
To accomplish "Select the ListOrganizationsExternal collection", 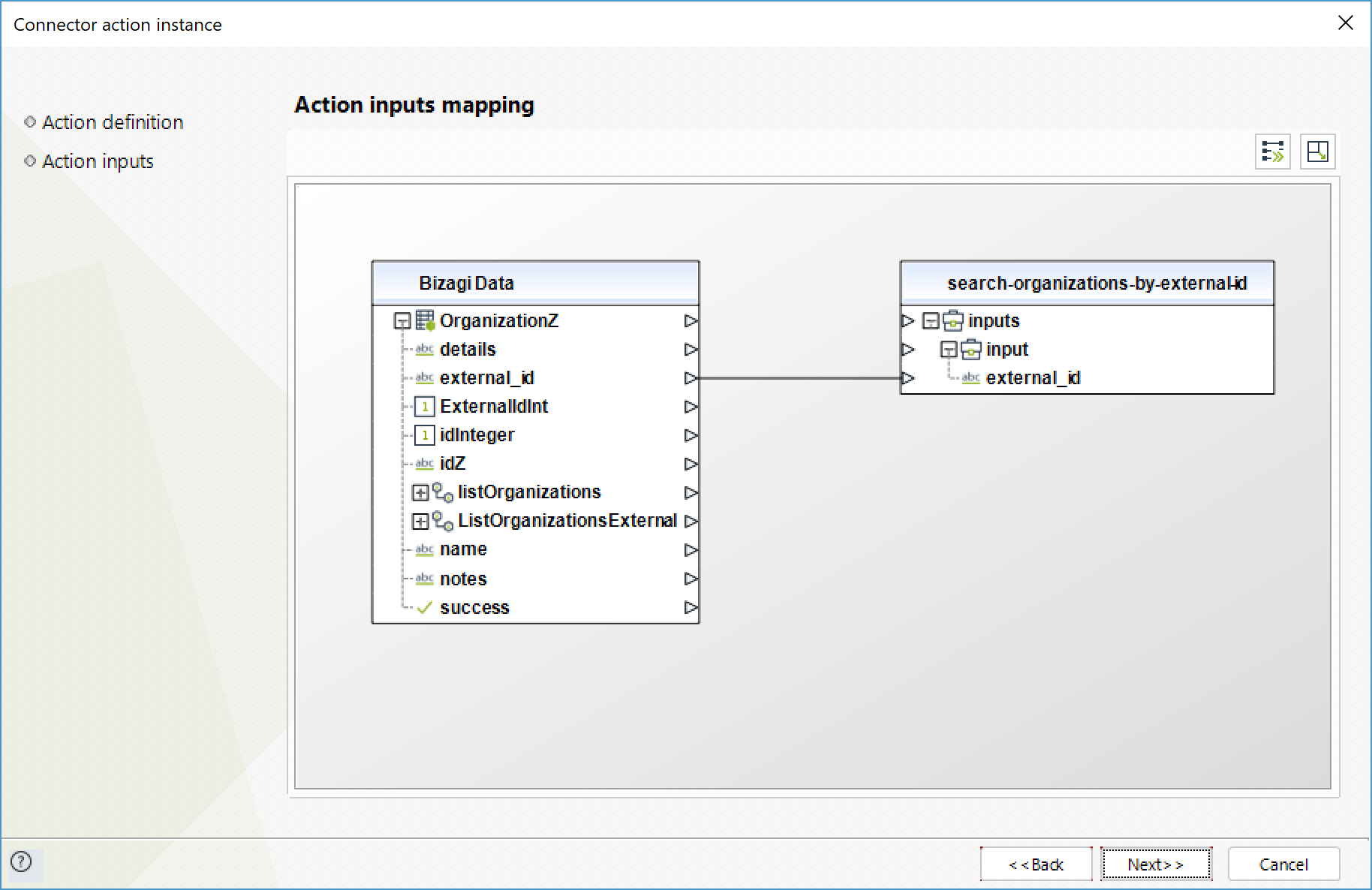I will click(567, 521).
